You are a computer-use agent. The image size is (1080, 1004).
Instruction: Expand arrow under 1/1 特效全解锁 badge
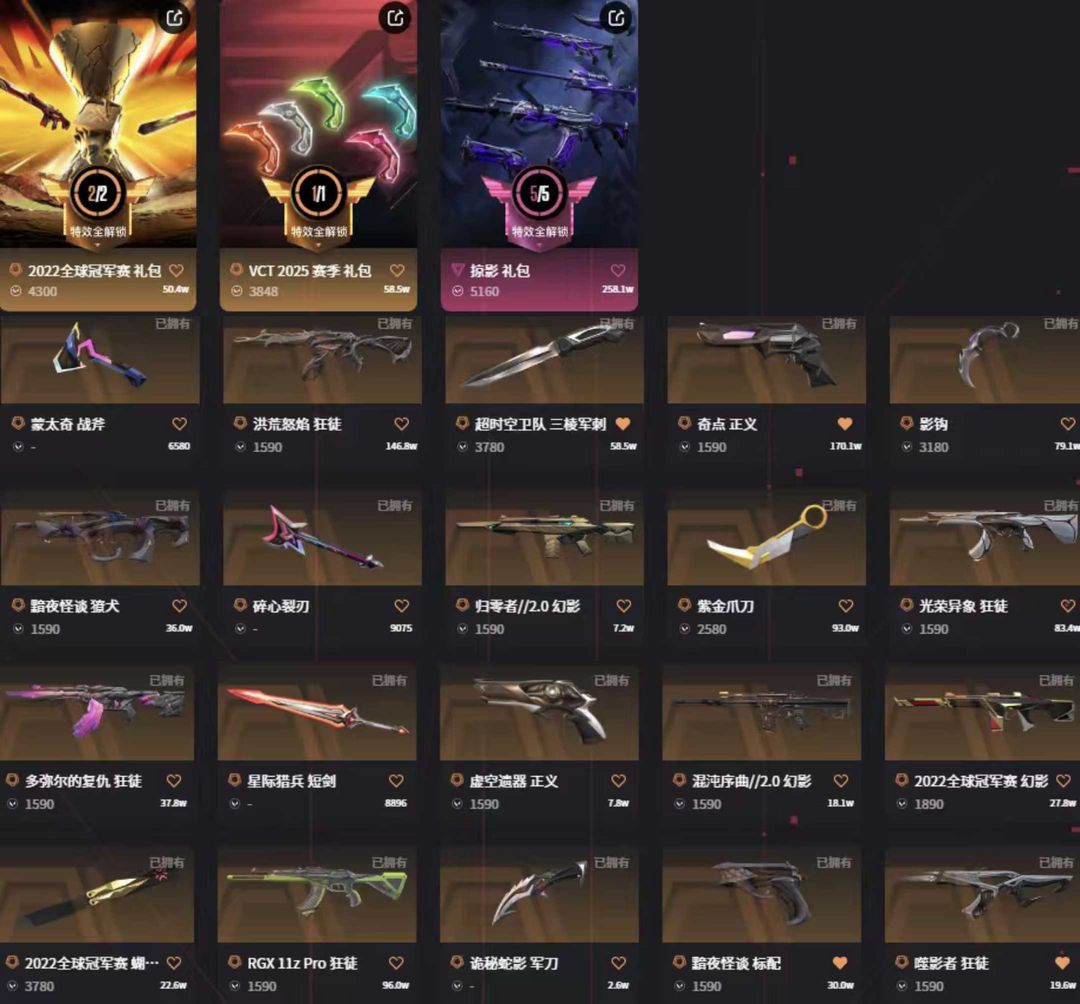pos(318,245)
